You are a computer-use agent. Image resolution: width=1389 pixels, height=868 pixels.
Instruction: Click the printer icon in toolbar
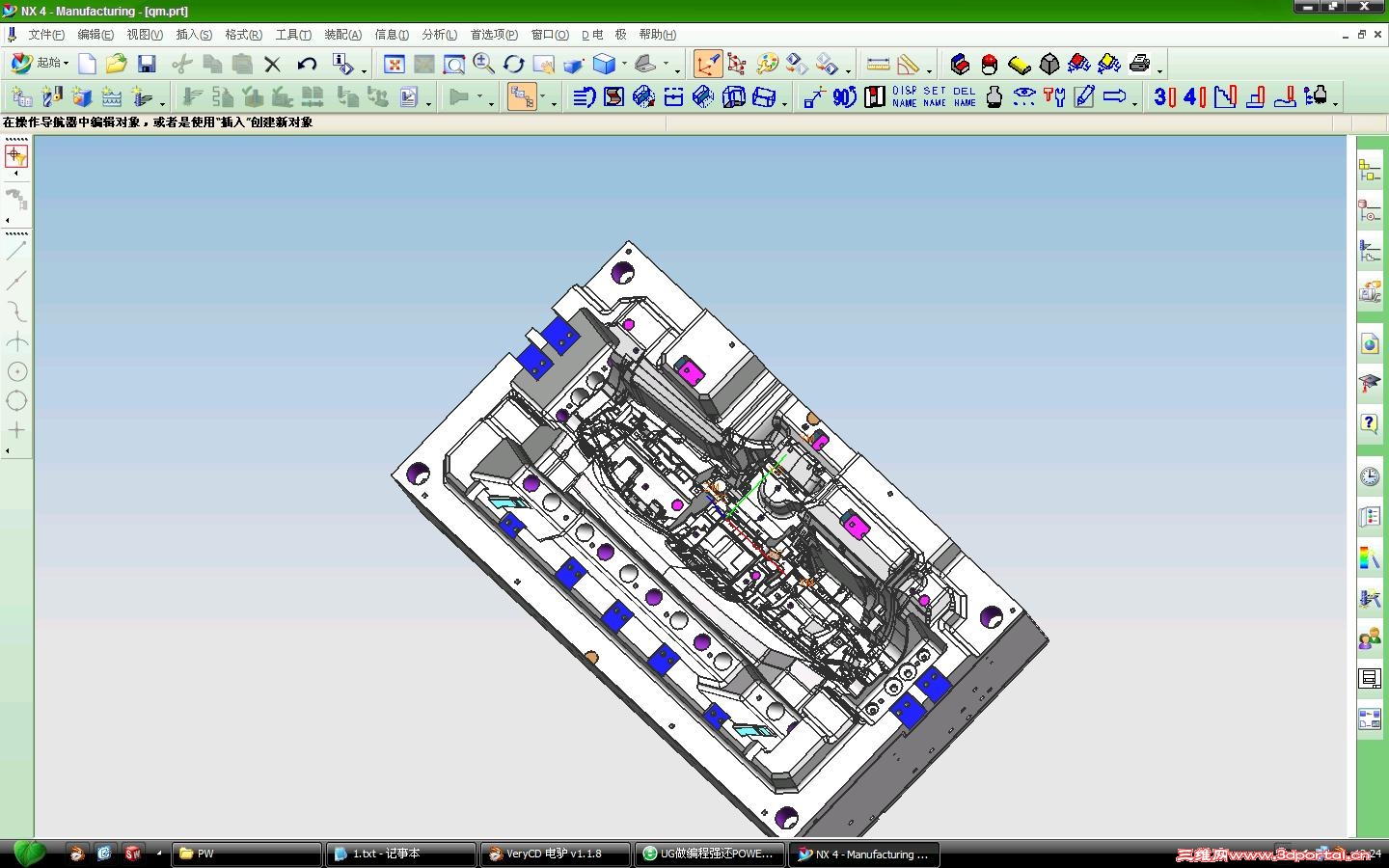(1139, 64)
